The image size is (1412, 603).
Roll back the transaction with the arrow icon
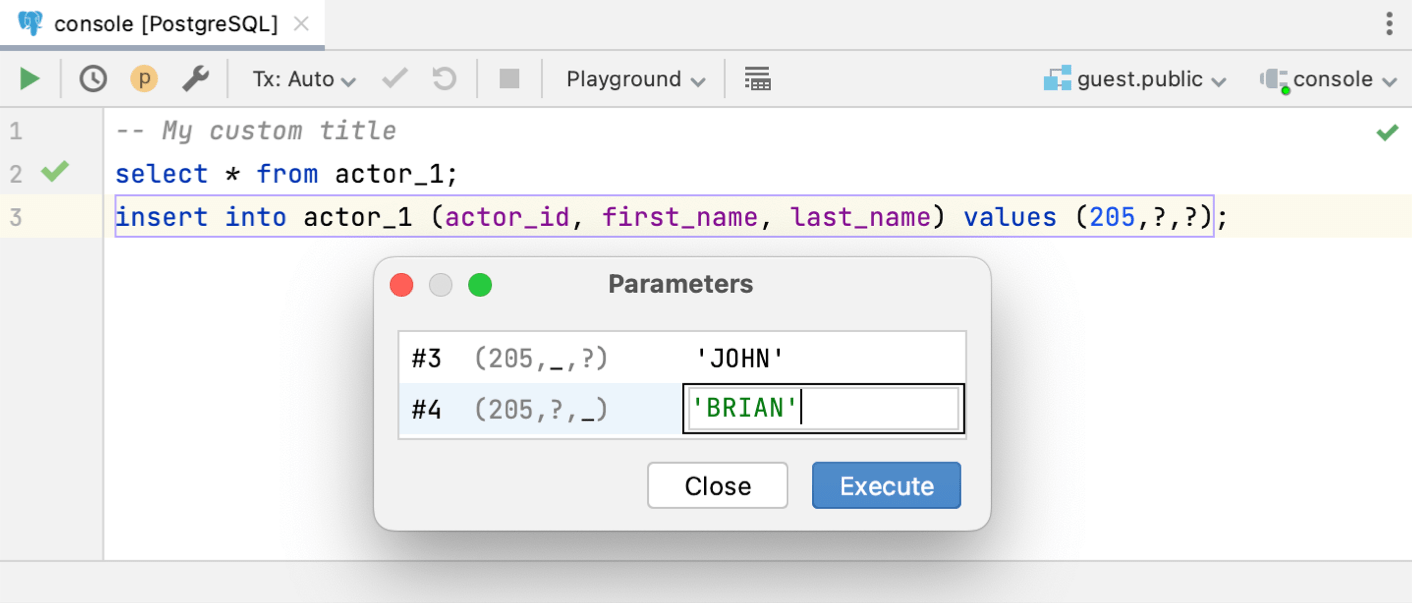(x=444, y=78)
